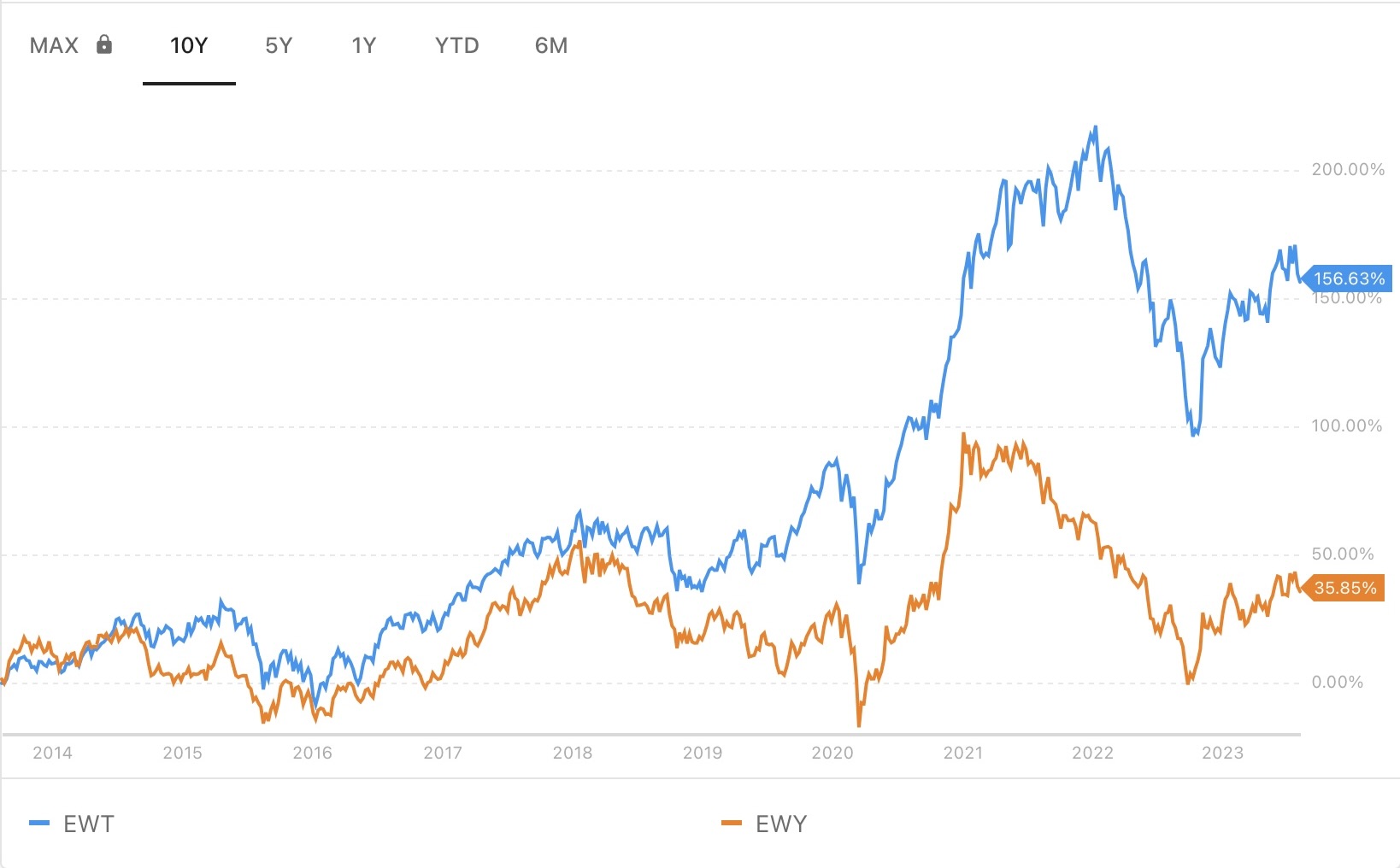Screen dimensions: 1400x868
Task: Click the blue 156.63% value tag
Action: pyautogui.click(x=1349, y=279)
